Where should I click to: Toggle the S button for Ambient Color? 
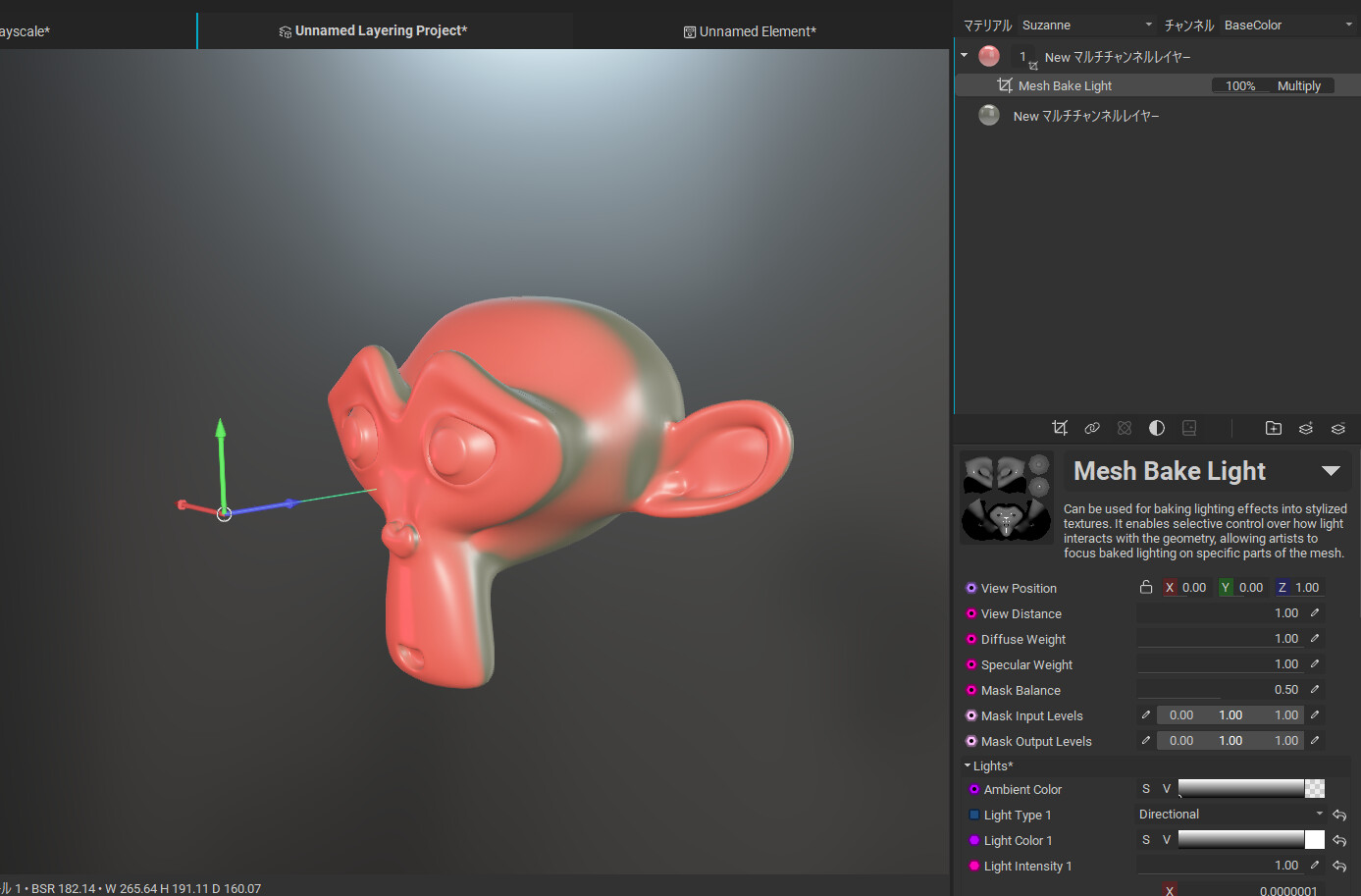click(1146, 789)
